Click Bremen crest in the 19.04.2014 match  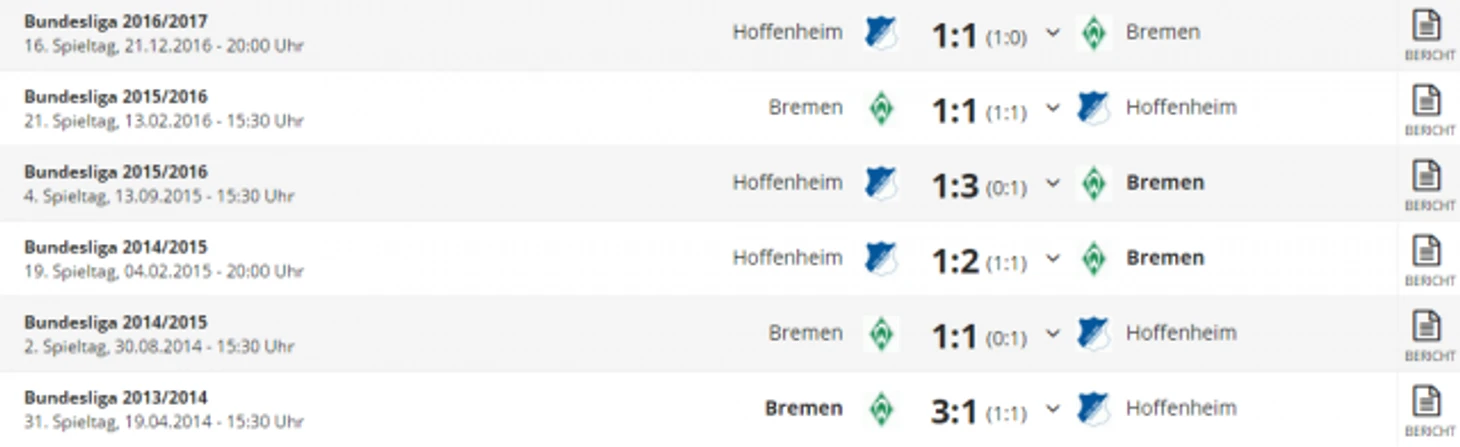pos(881,409)
